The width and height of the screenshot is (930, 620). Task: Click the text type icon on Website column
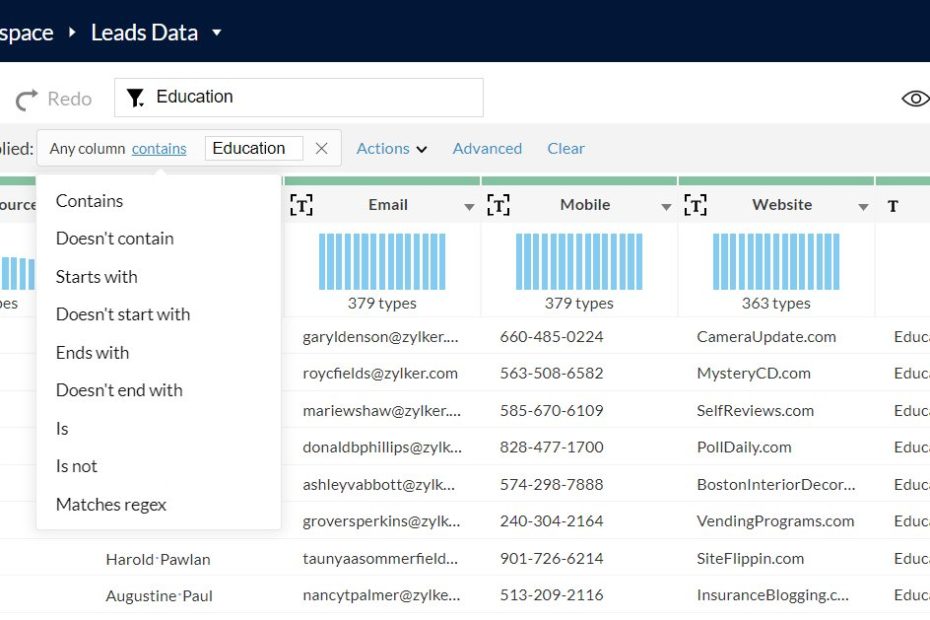click(x=695, y=205)
